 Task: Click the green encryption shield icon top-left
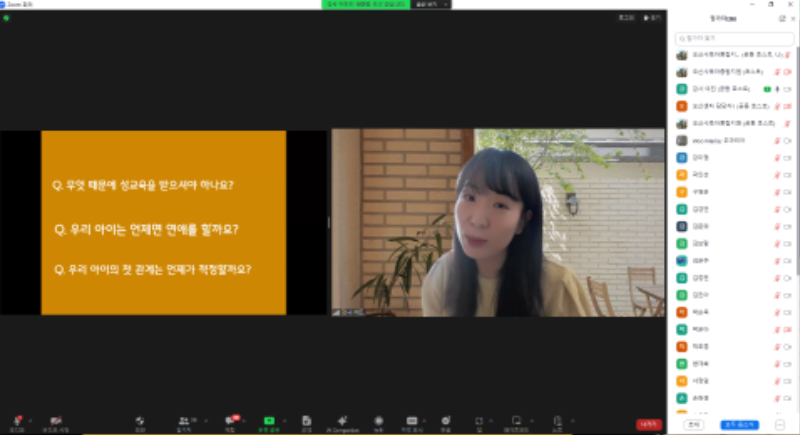point(6,18)
